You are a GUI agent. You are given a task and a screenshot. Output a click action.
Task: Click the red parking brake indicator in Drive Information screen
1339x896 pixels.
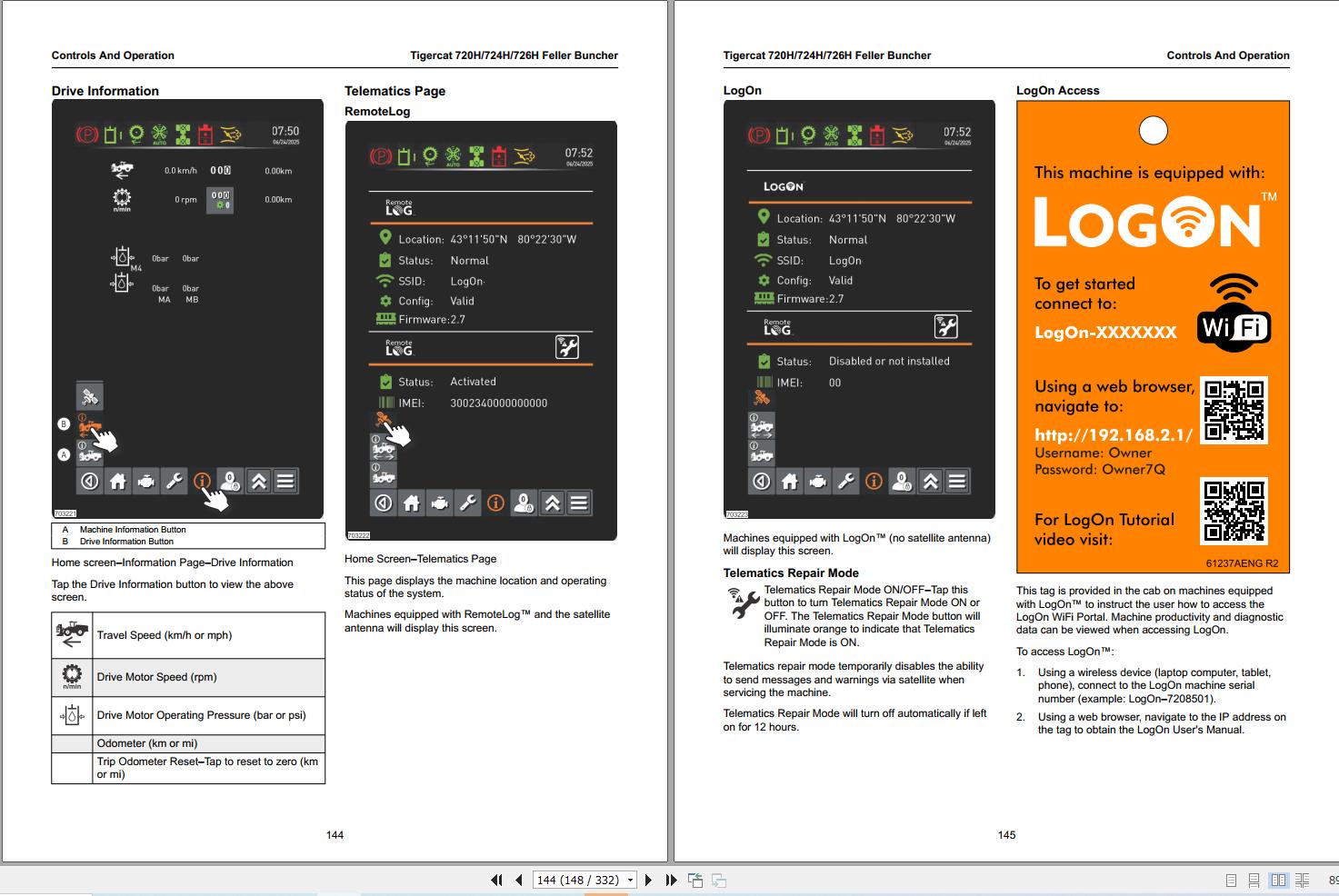tap(87, 135)
